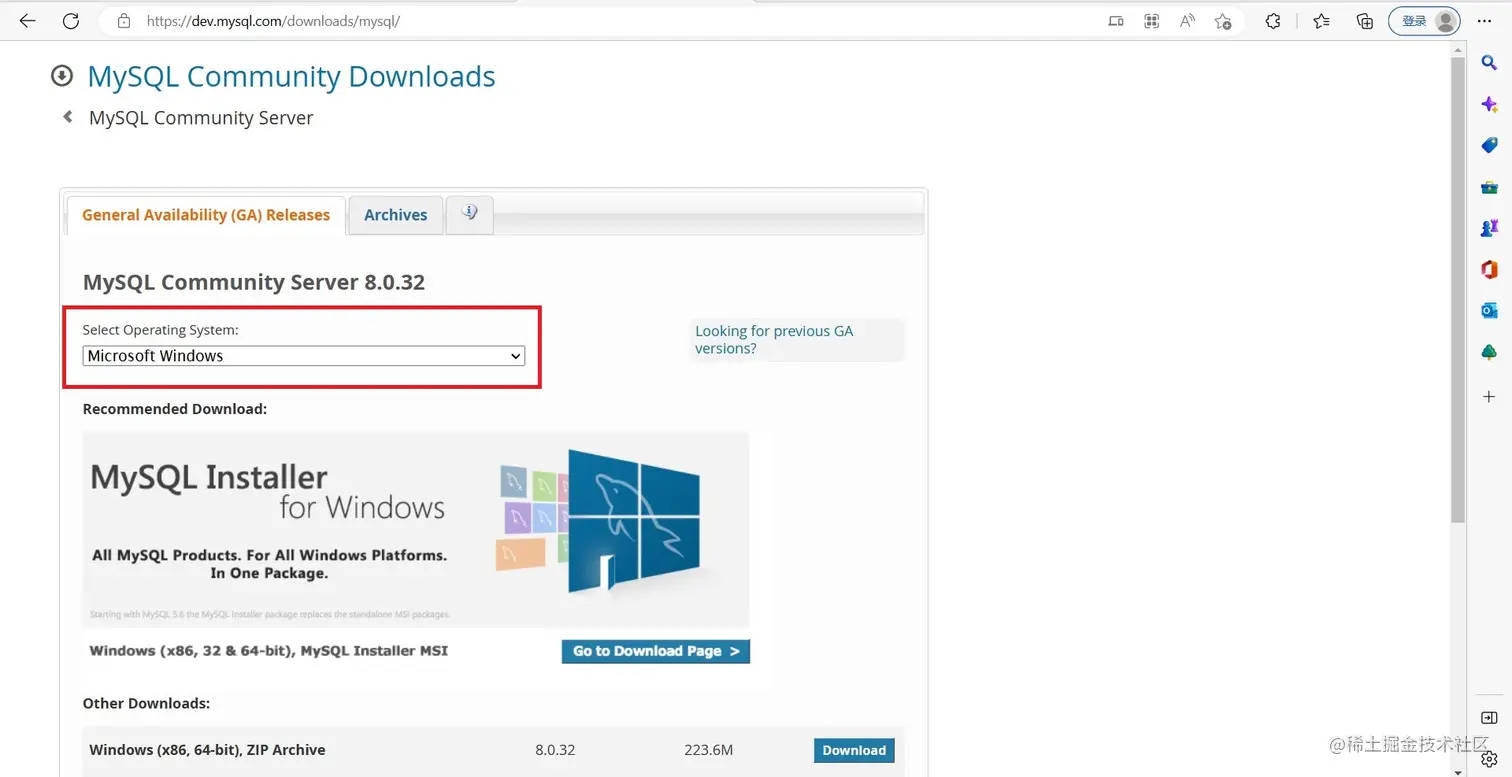
Task: Click Go to Download Page button
Action: [656, 651]
